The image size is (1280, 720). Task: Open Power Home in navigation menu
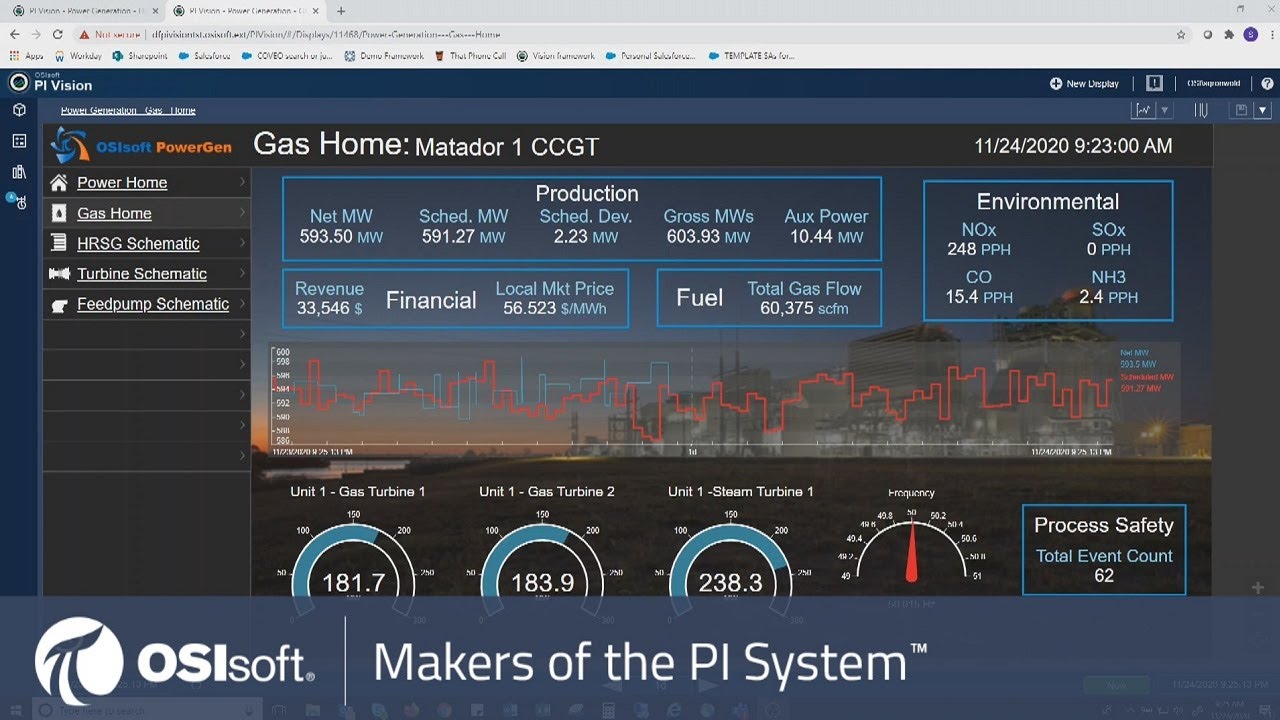click(122, 182)
